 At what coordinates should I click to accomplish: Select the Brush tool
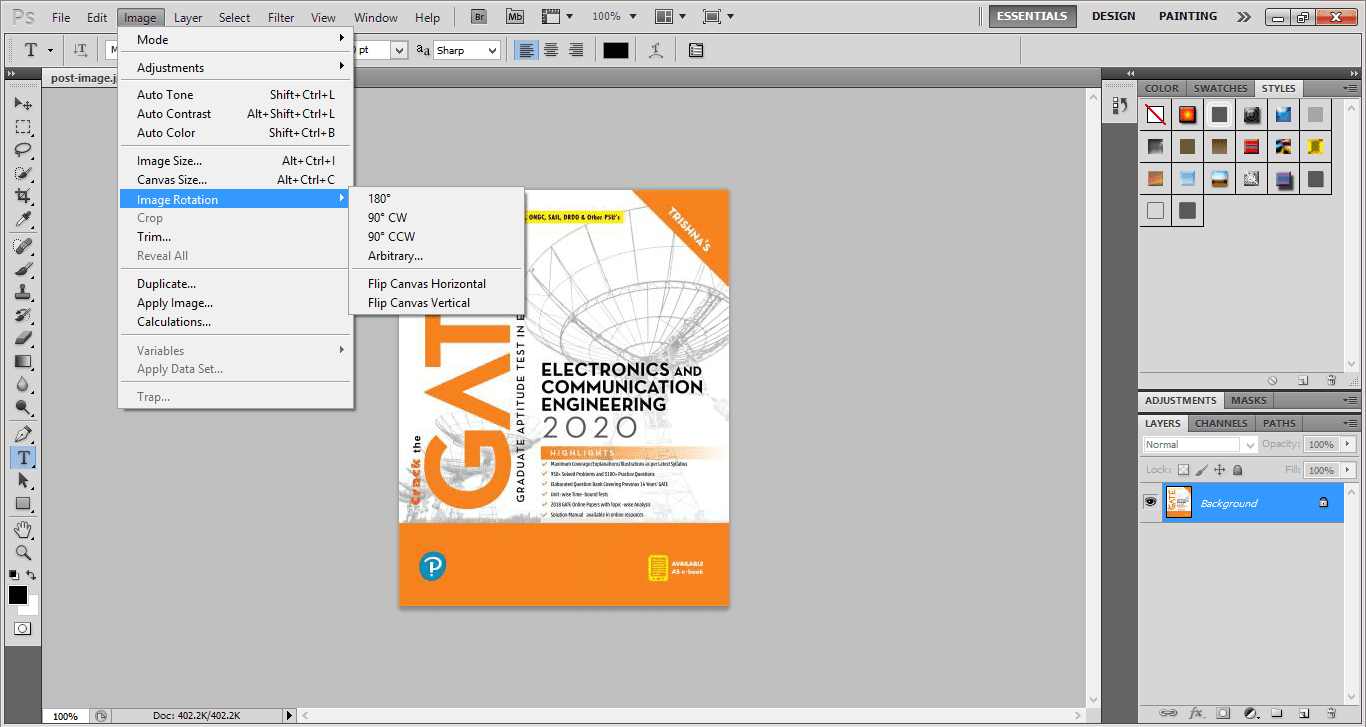(x=22, y=269)
